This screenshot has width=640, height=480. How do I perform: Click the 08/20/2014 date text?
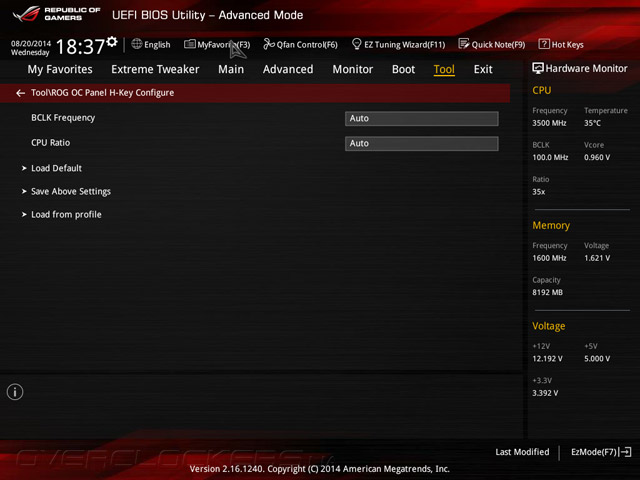(31, 43)
